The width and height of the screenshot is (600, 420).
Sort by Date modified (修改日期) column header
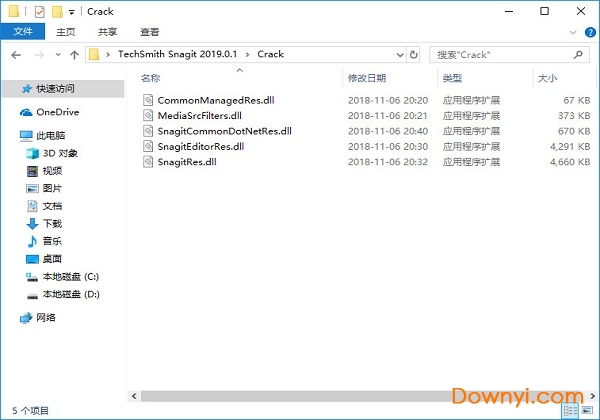click(x=367, y=78)
